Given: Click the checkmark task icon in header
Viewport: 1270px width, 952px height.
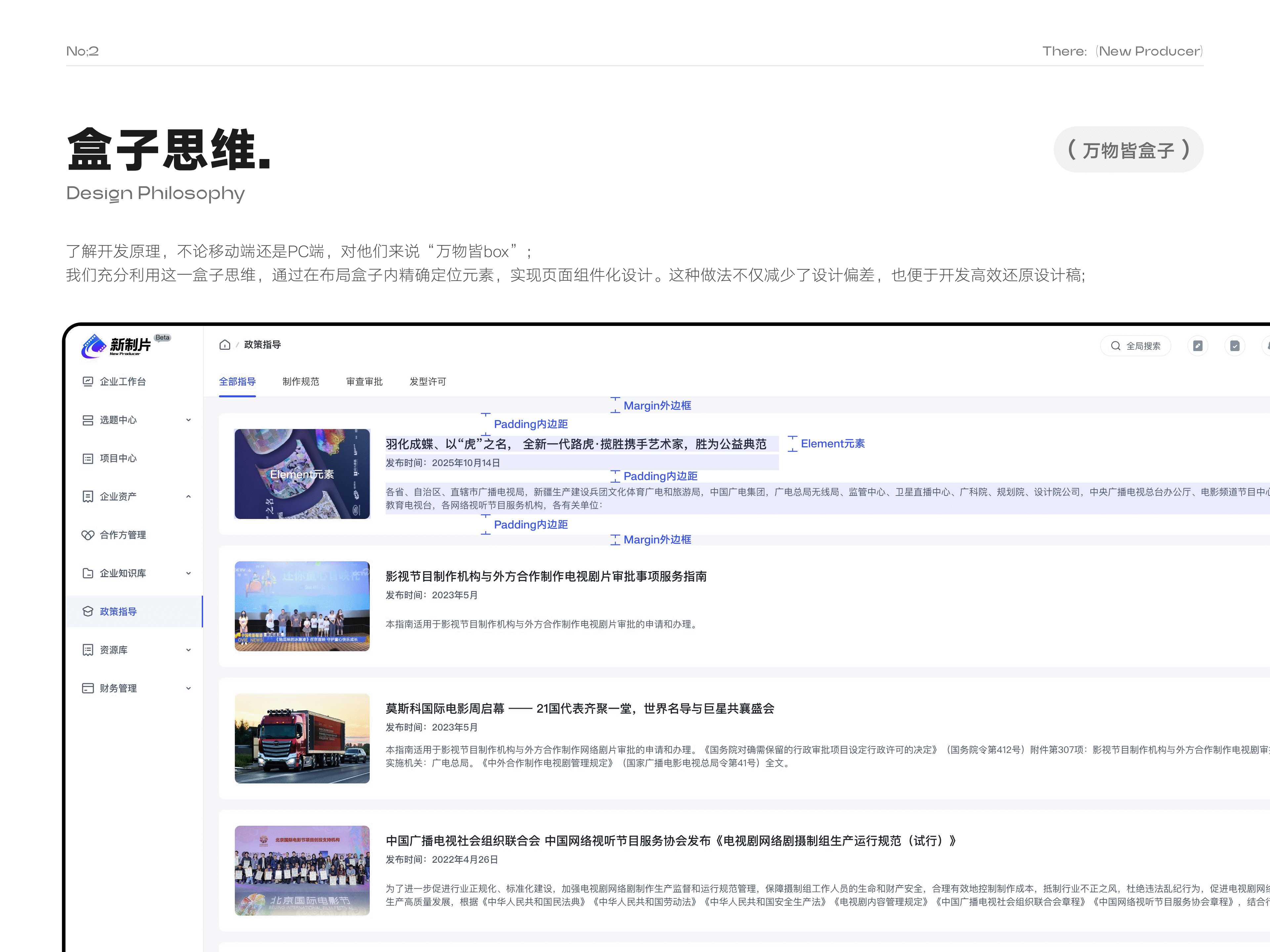Looking at the screenshot, I should pyautogui.click(x=1234, y=346).
